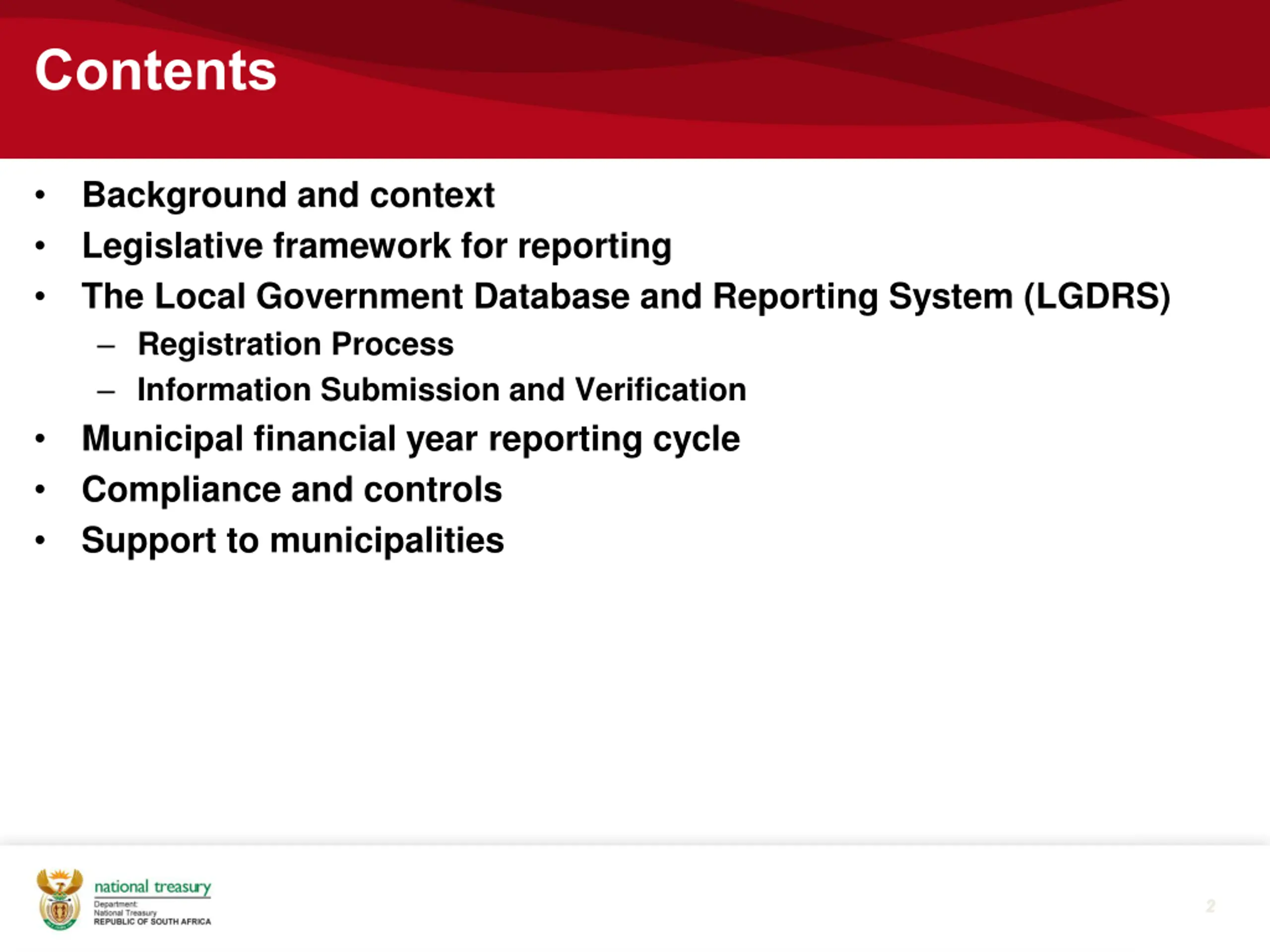Click the Registration Process sub-item
The width and height of the screenshot is (1270, 952).
[296, 344]
